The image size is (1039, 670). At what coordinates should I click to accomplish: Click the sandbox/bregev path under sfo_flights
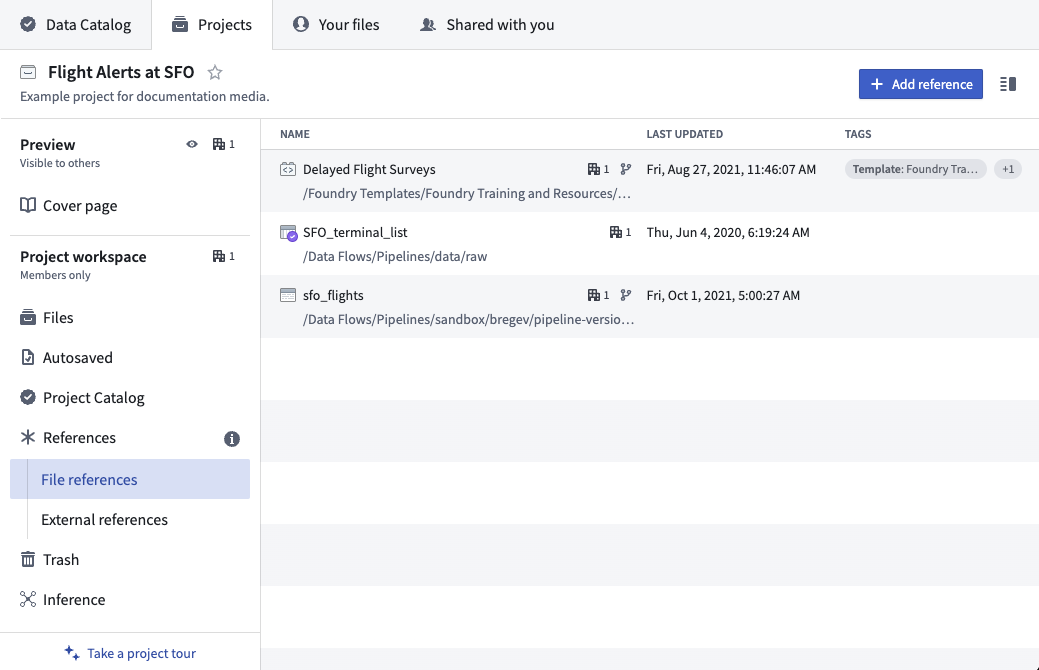(x=468, y=319)
